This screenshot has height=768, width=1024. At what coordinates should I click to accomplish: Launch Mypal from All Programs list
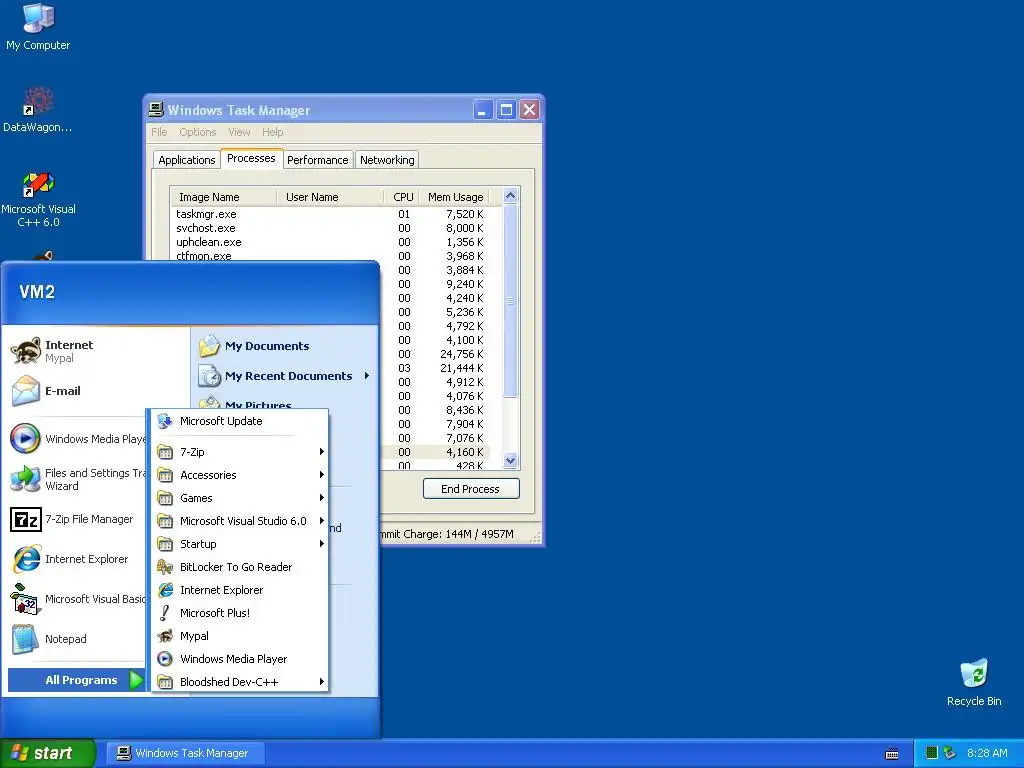coord(240,635)
